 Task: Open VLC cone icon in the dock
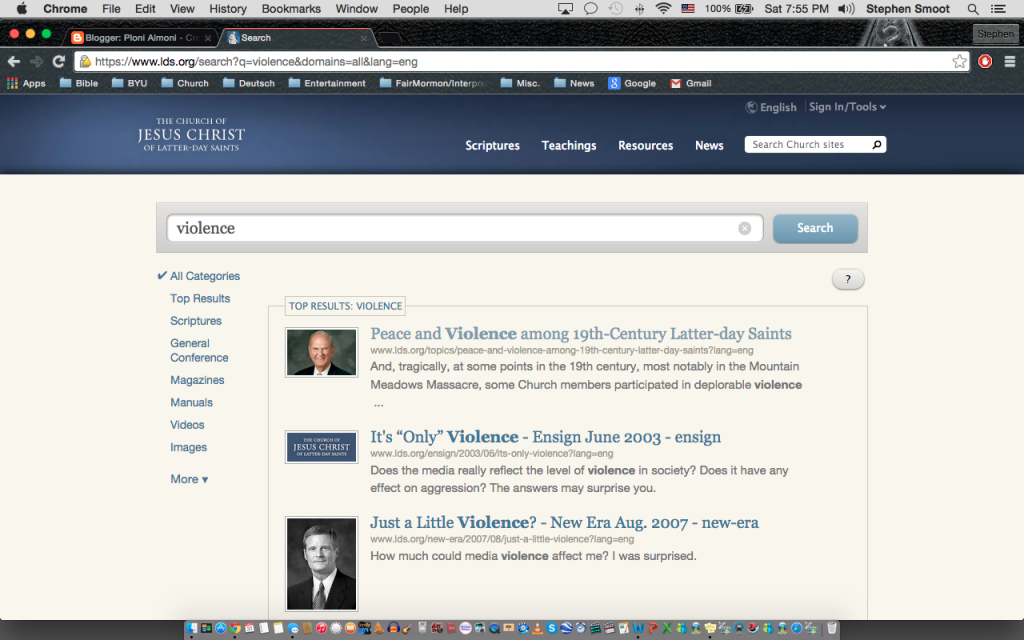(x=537, y=628)
